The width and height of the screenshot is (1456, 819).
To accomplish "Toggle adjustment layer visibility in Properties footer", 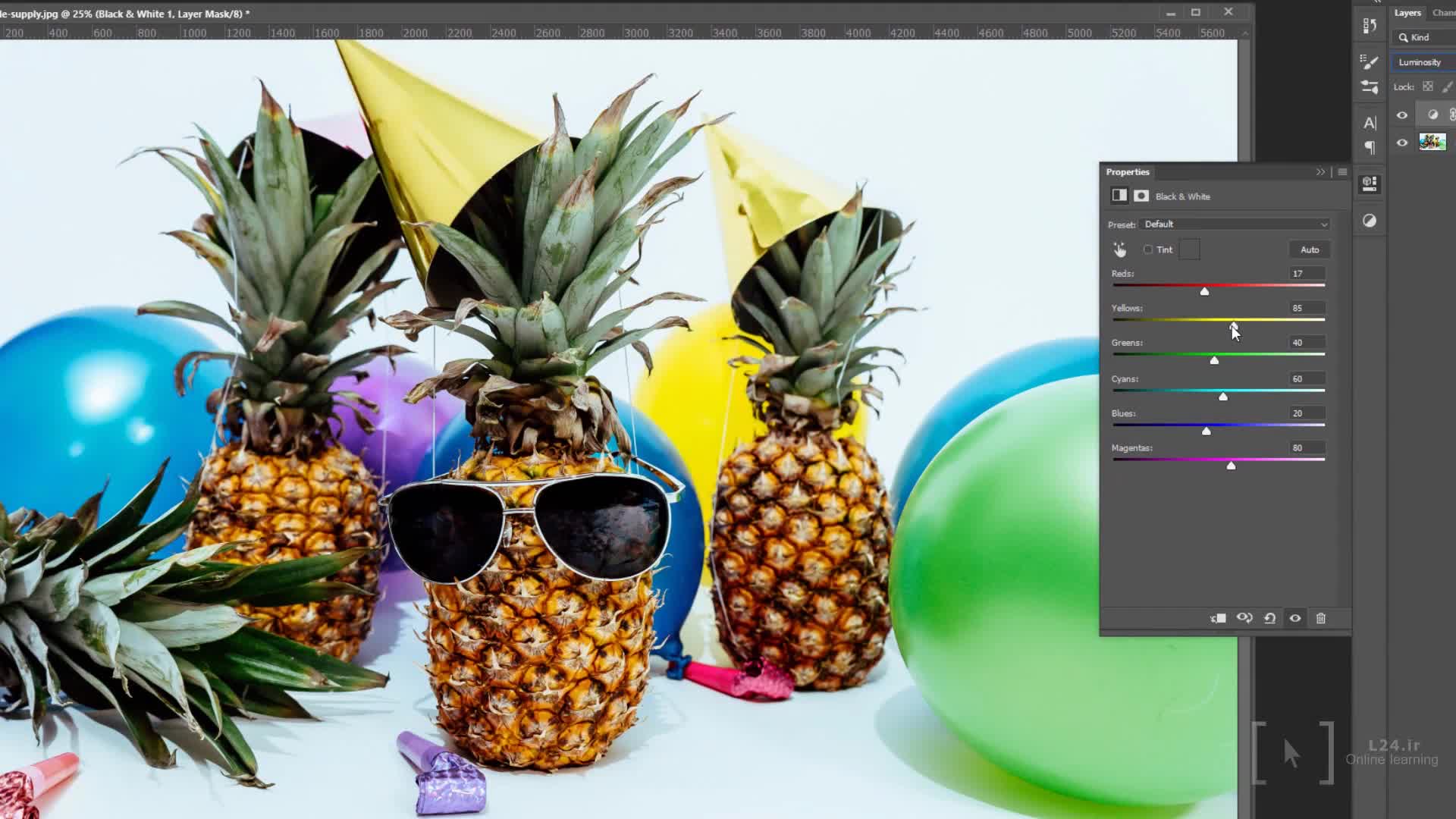I will [1295, 618].
